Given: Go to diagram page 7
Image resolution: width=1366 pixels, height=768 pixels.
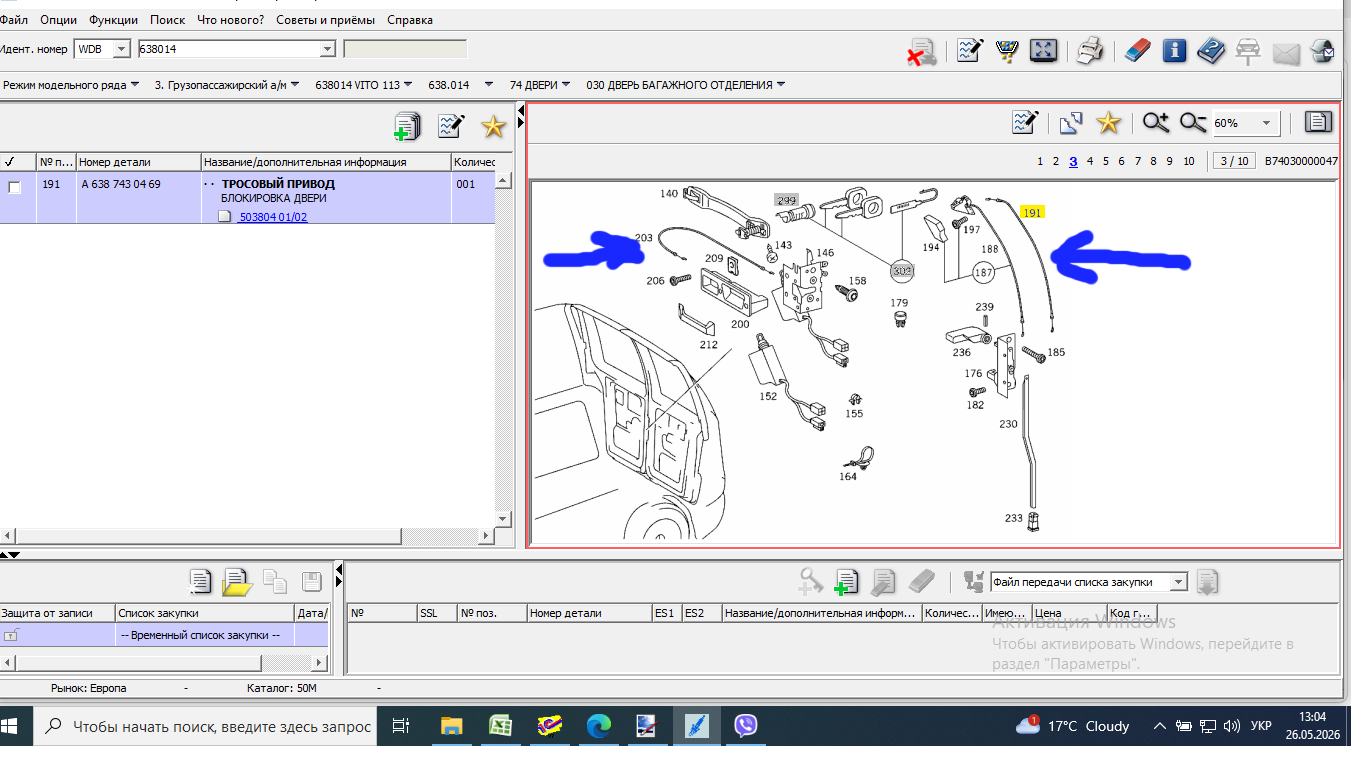Looking at the screenshot, I should 1137,161.
